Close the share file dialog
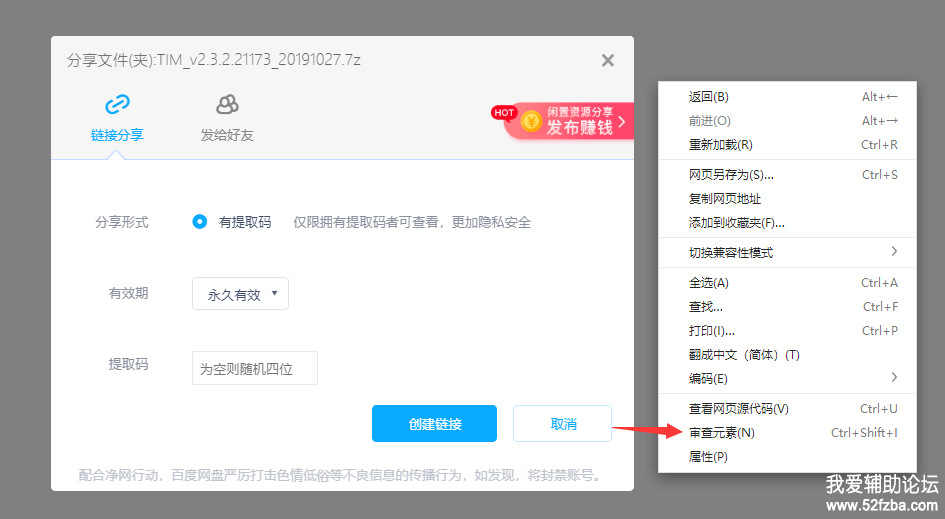The image size is (945, 519). (608, 60)
